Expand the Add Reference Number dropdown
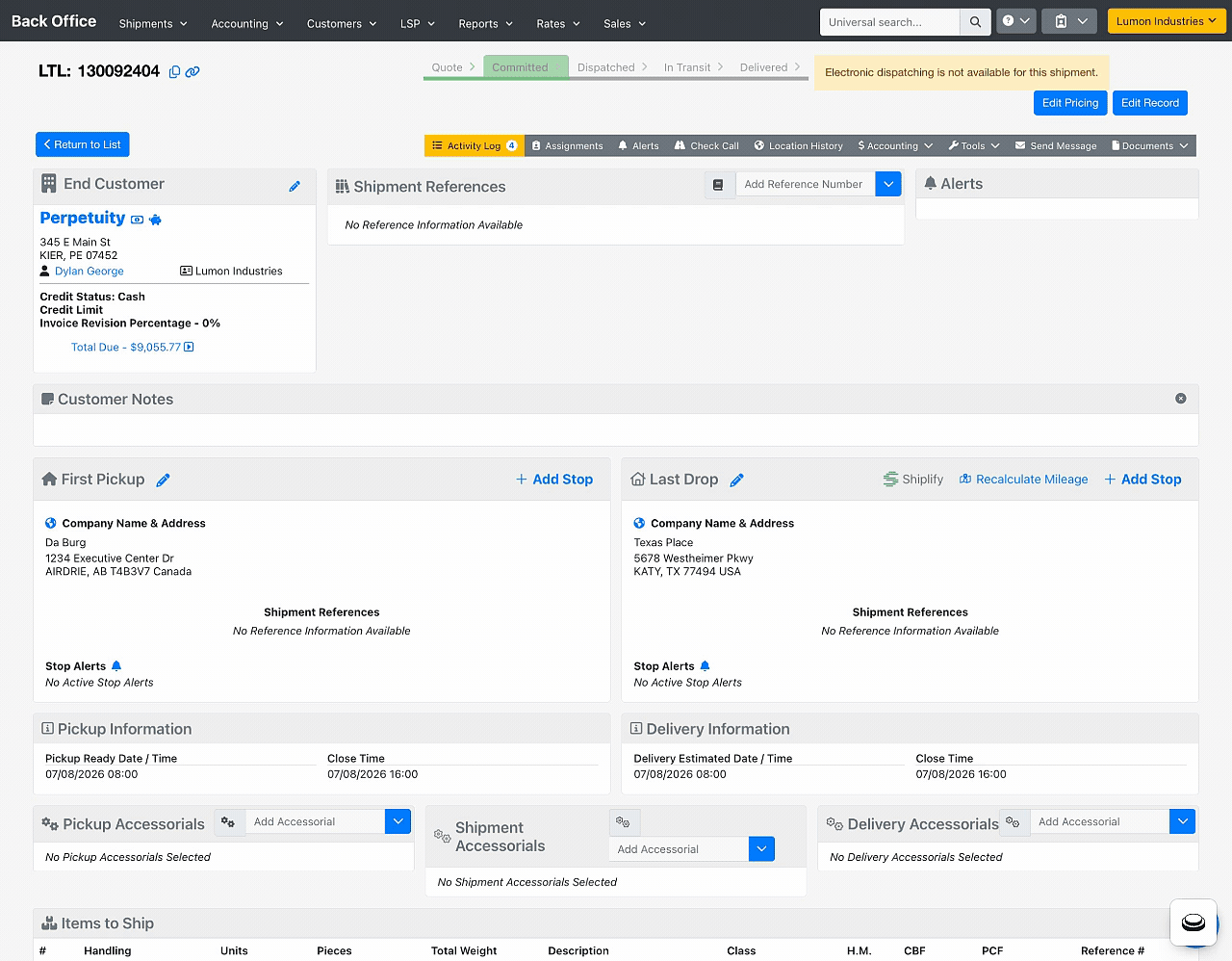 click(x=888, y=184)
